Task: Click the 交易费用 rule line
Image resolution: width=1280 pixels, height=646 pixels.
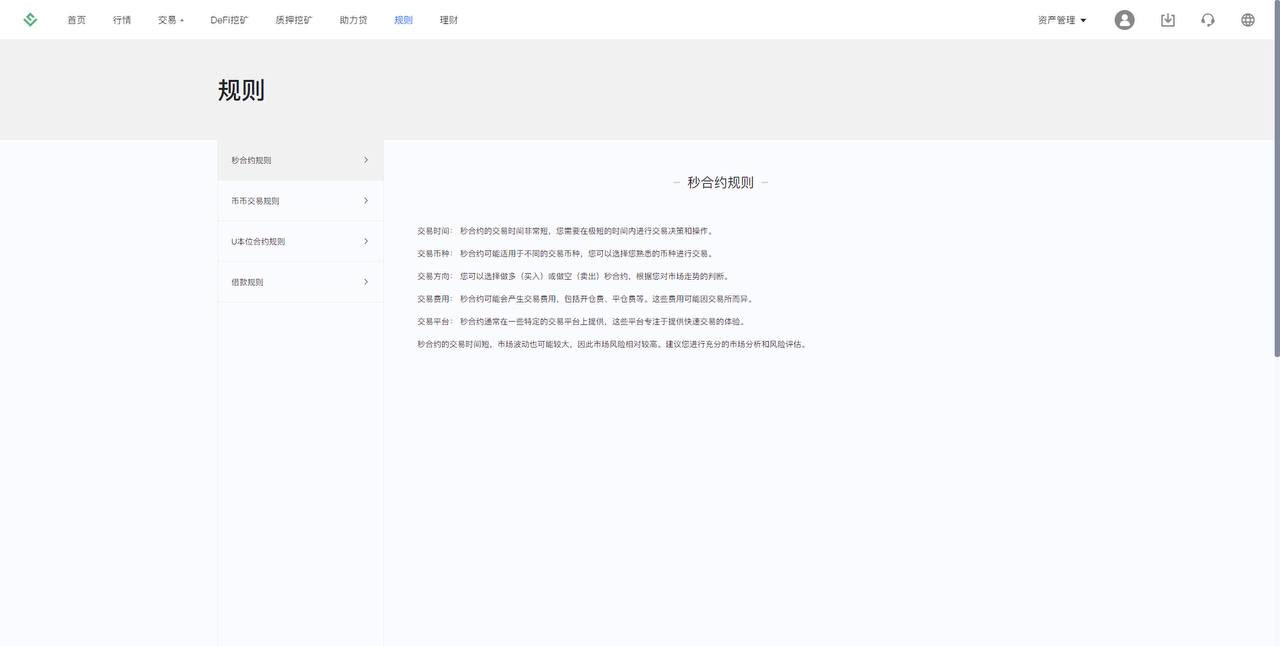Action: click(x=585, y=299)
